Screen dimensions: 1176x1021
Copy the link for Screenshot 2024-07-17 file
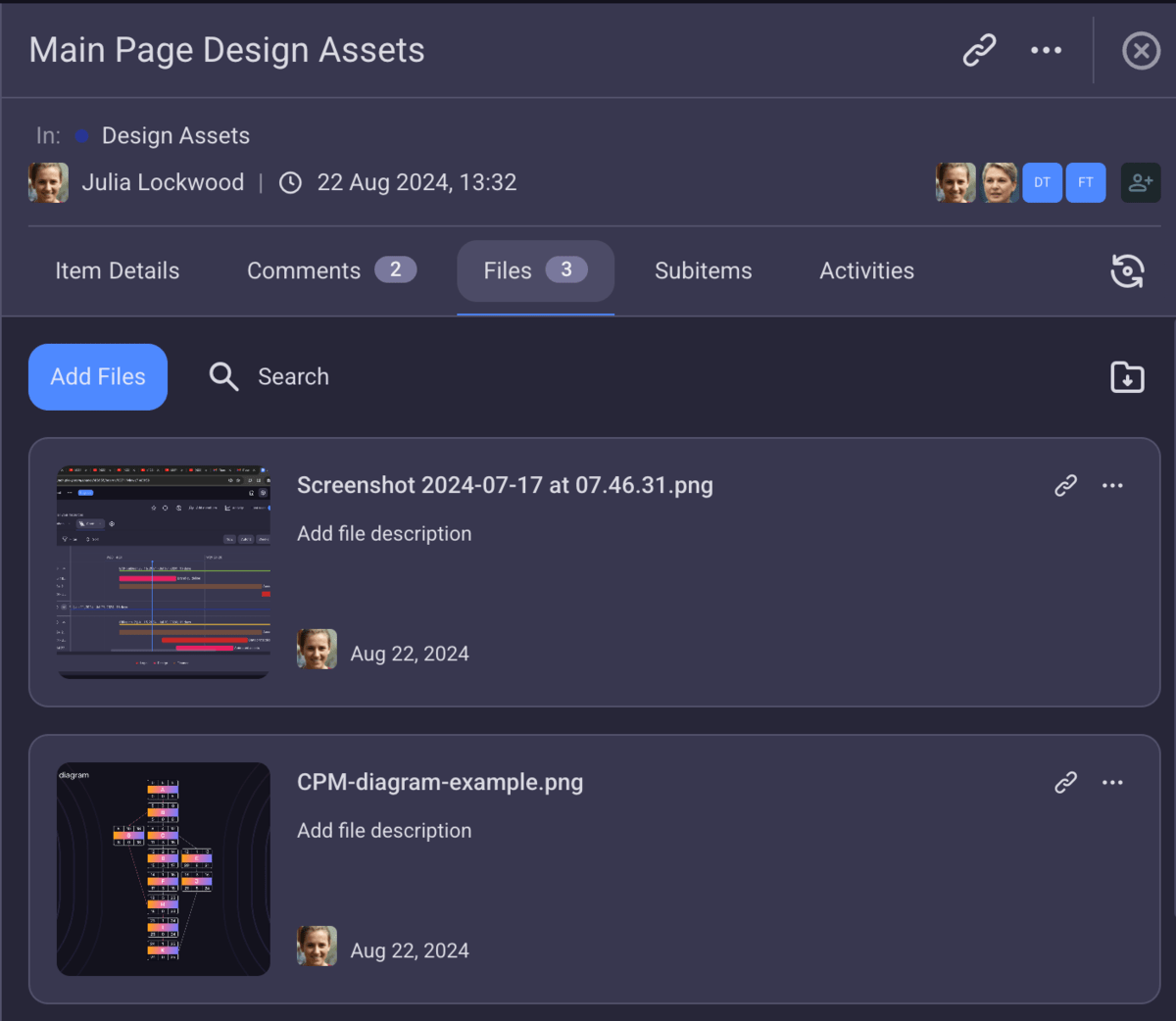tap(1065, 485)
